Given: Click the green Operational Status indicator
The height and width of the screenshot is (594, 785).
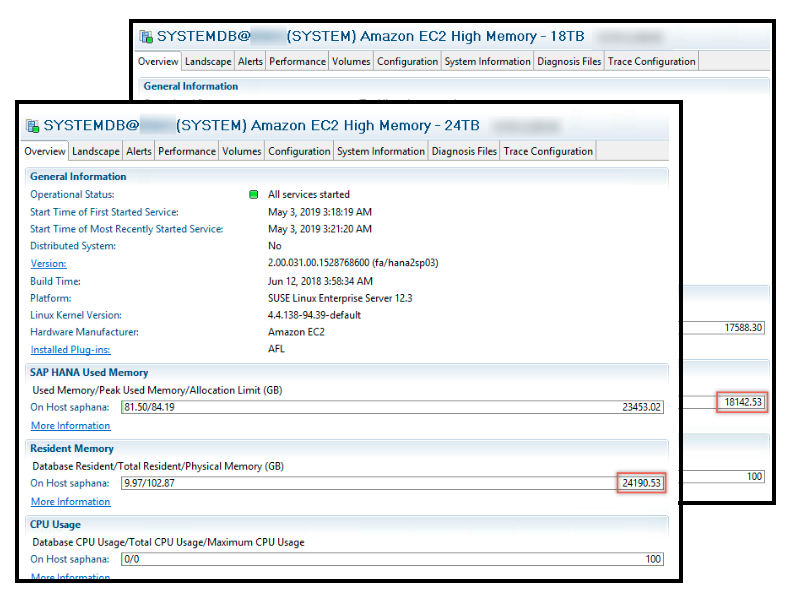Looking at the screenshot, I should [x=254, y=195].
